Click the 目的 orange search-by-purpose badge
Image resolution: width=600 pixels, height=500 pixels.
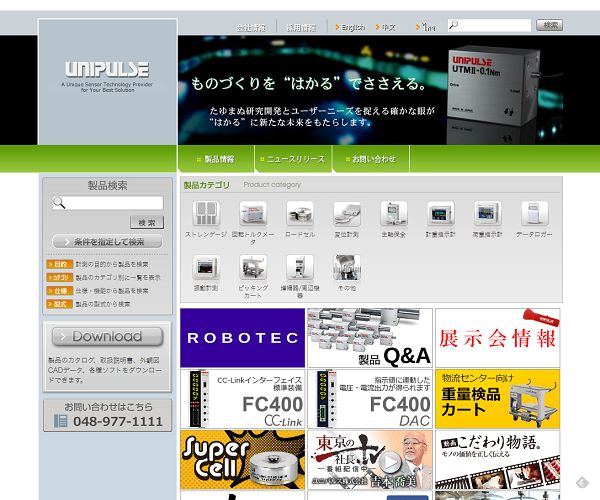click(59, 264)
